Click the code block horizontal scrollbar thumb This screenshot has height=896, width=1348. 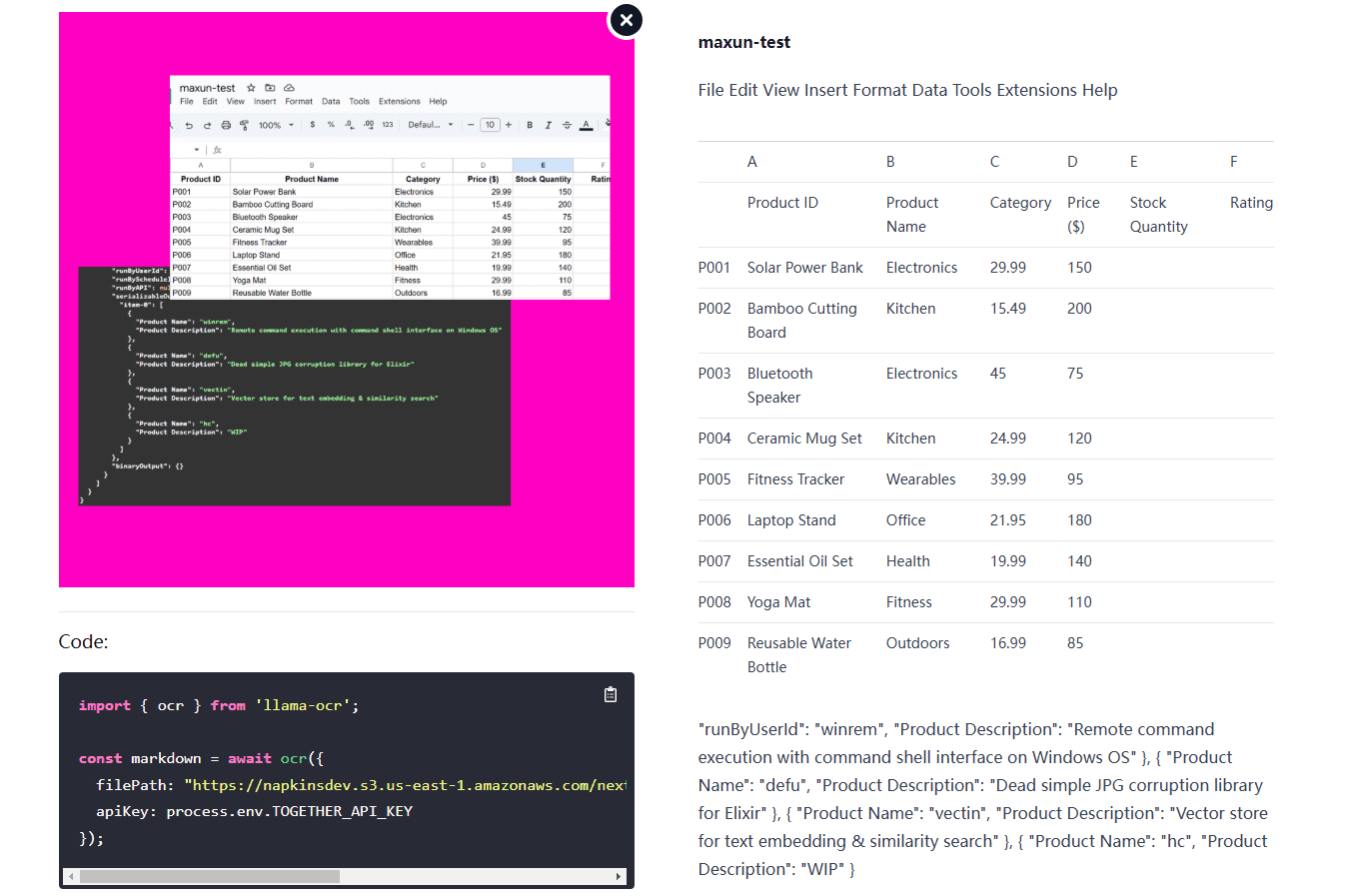click(x=210, y=876)
